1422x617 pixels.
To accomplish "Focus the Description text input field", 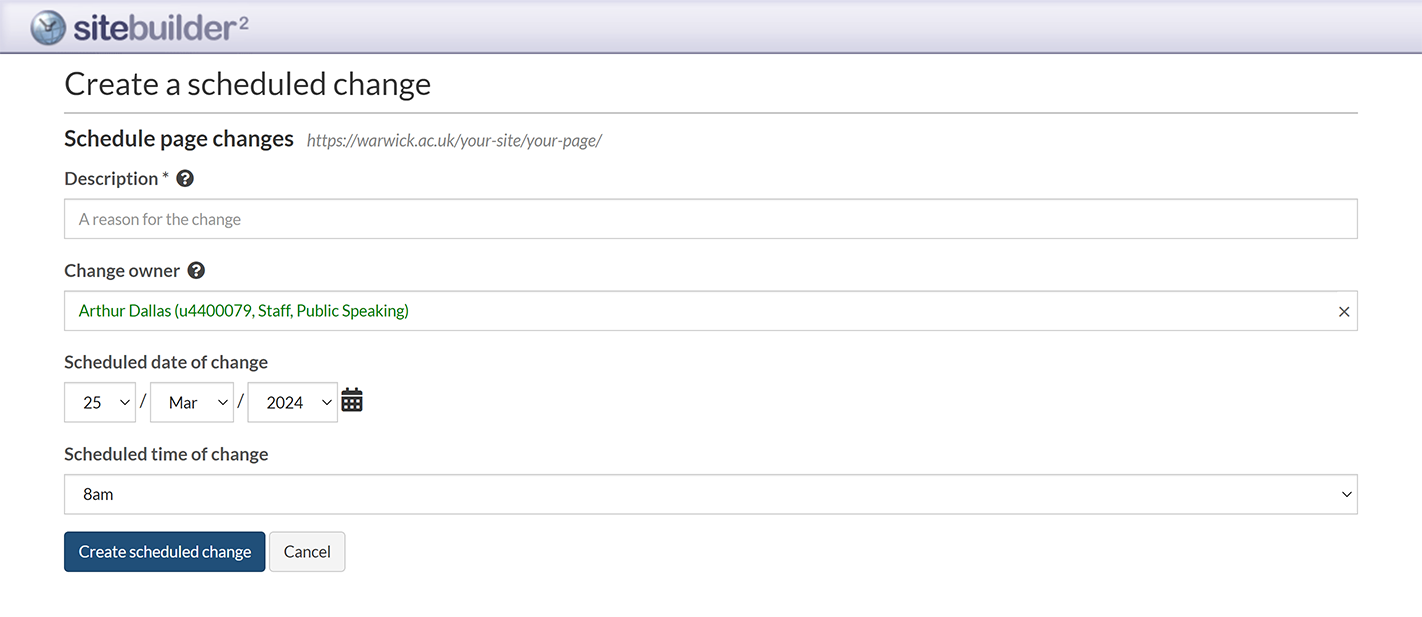I will (x=710, y=219).
